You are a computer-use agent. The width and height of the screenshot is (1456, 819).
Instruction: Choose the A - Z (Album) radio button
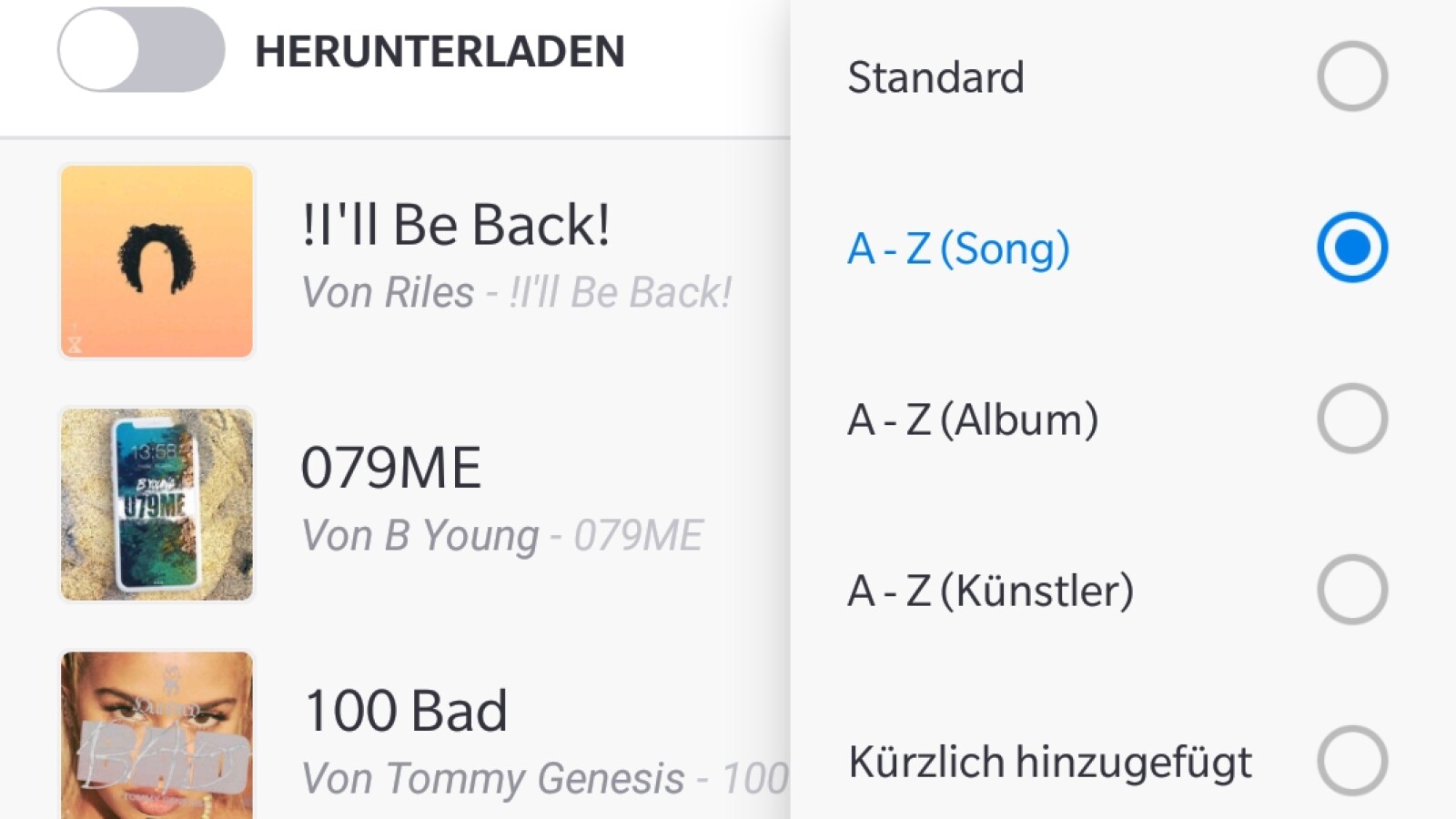click(1351, 419)
